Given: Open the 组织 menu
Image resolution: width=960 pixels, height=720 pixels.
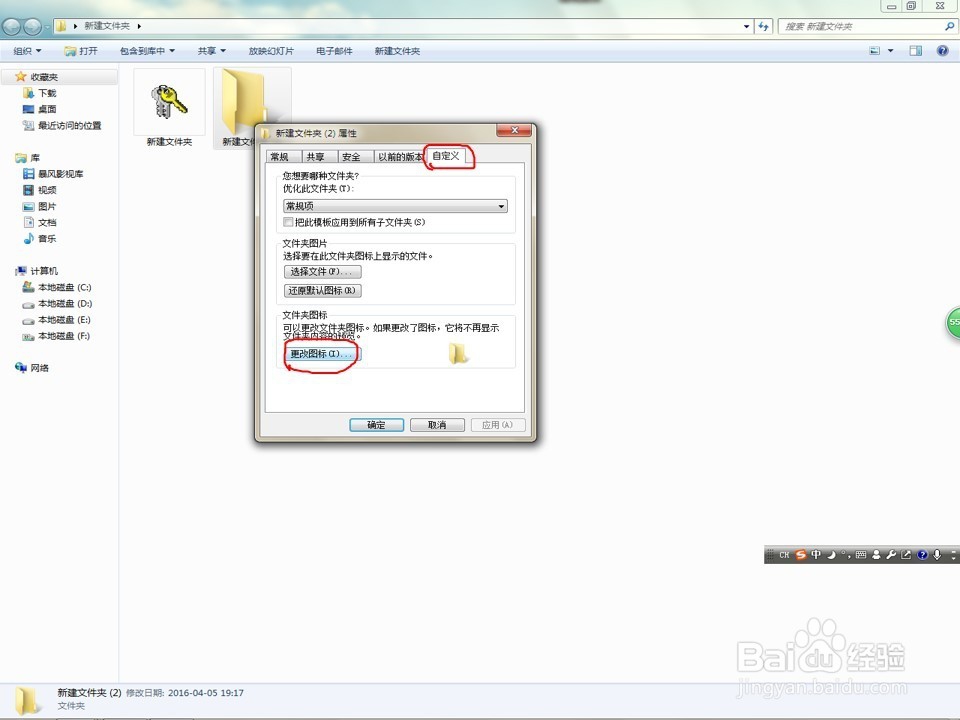Looking at the screenshot, I should pyautogui.click(x=28, y=51).
